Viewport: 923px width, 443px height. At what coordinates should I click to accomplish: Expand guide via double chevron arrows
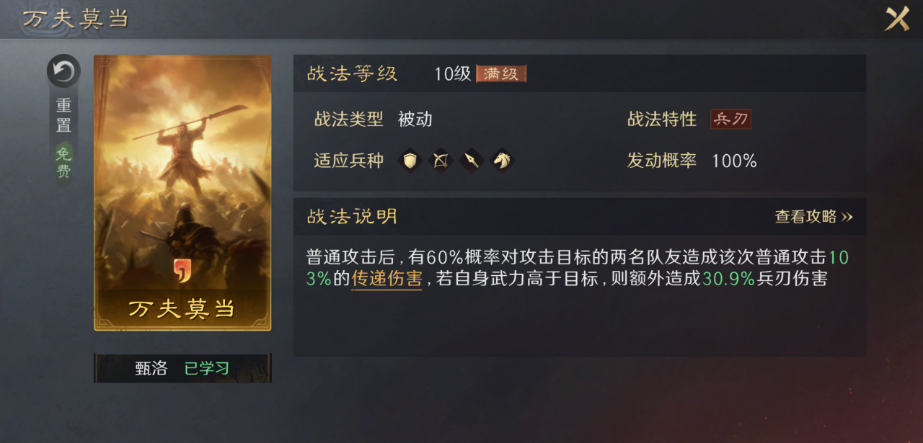tap(846, 217)
